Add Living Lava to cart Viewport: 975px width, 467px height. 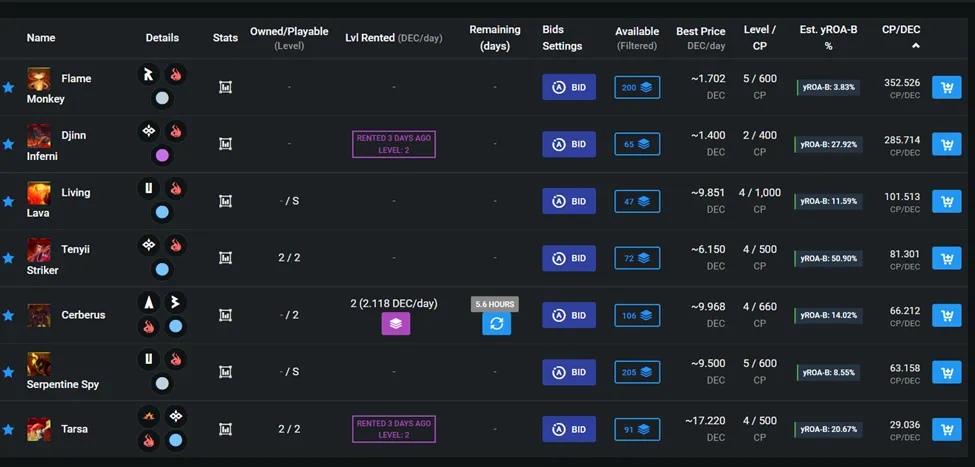pyautogui.click(x=946, y=201)
